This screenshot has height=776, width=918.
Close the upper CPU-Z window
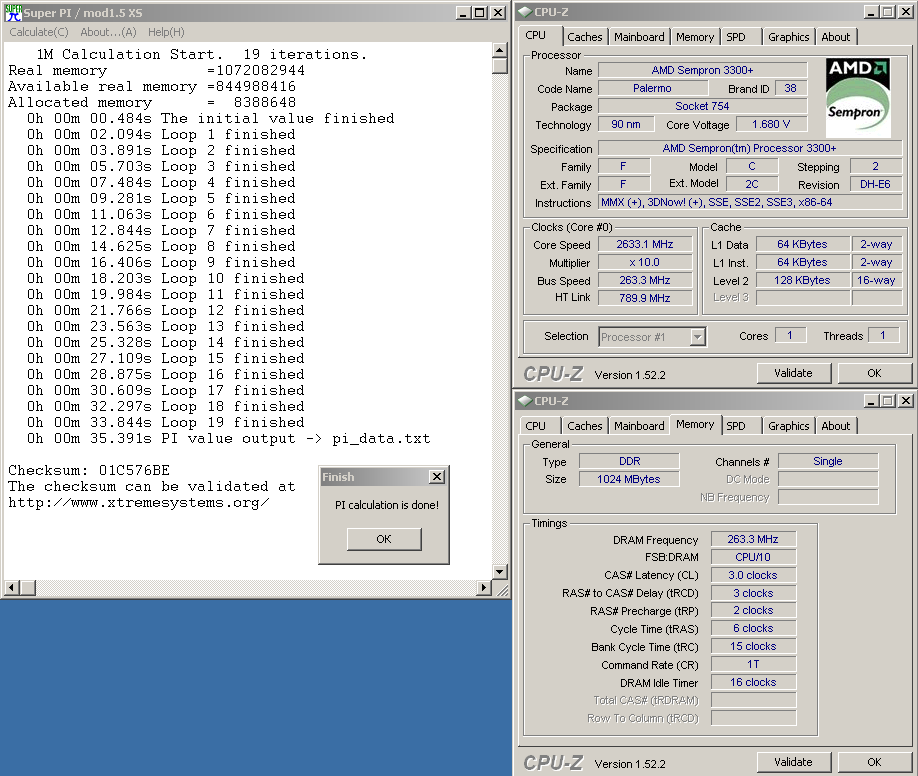pyautogui.click(x=906, y=12)
